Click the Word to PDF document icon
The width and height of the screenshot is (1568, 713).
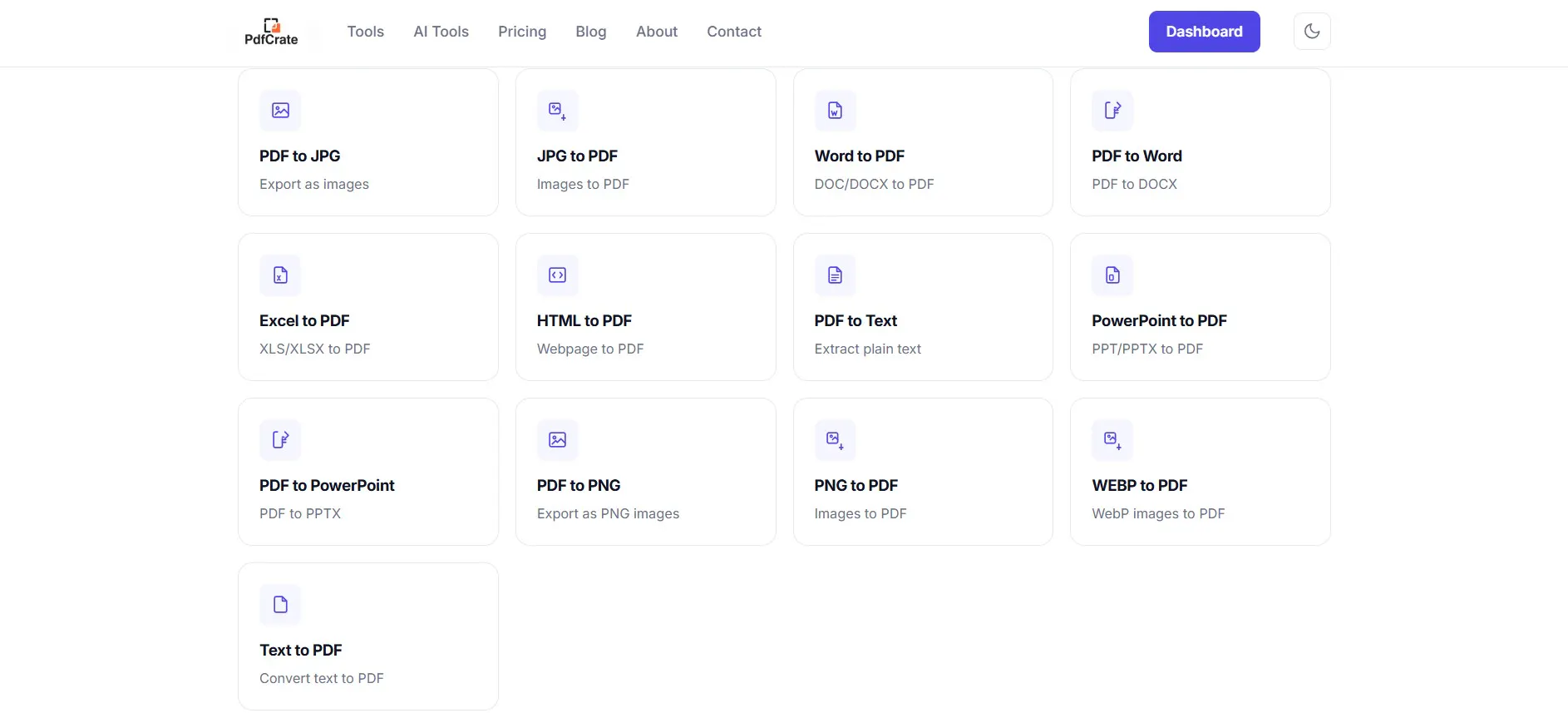(836, 110)
